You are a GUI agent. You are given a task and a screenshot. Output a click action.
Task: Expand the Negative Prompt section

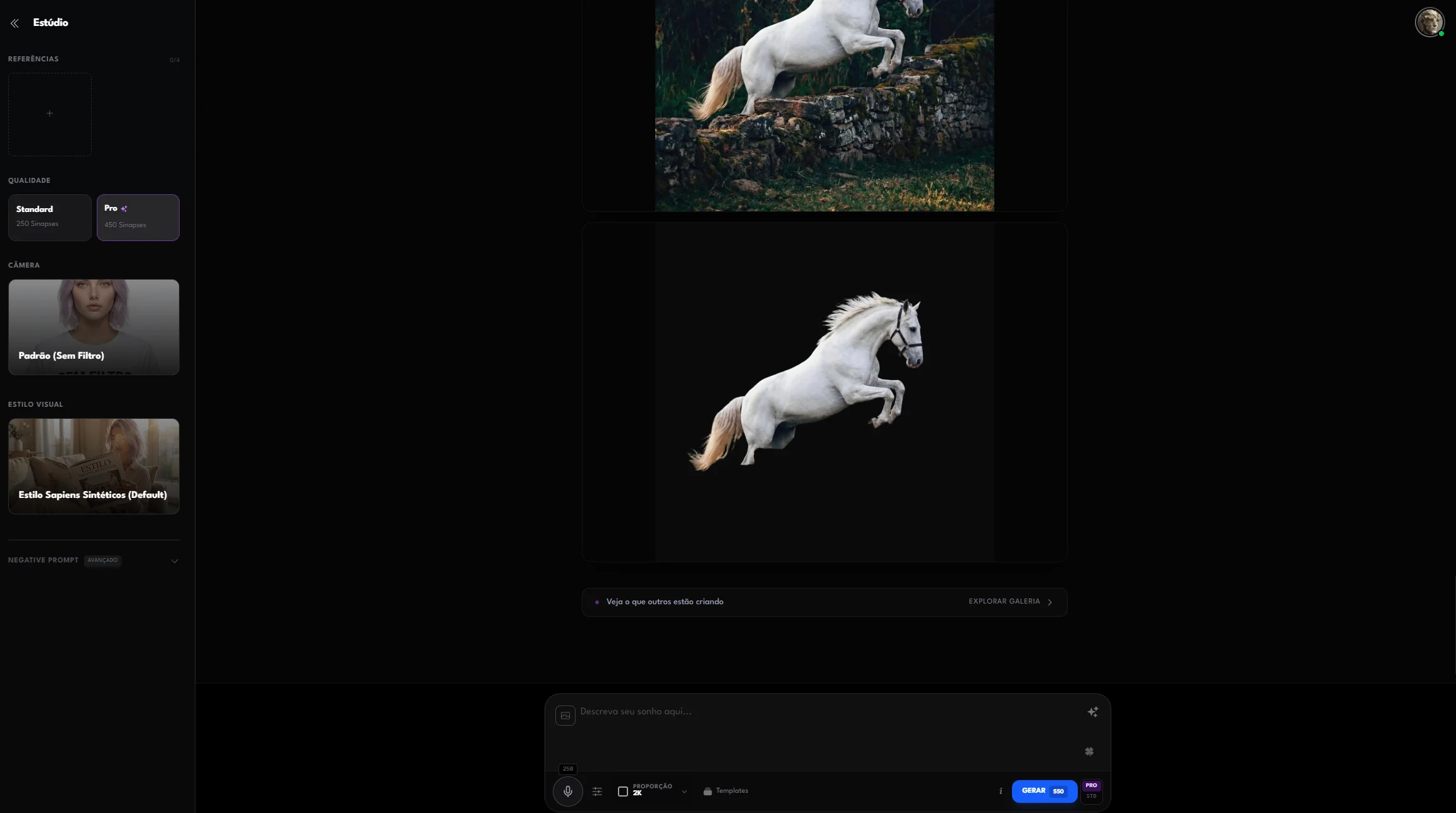point(94,561)
